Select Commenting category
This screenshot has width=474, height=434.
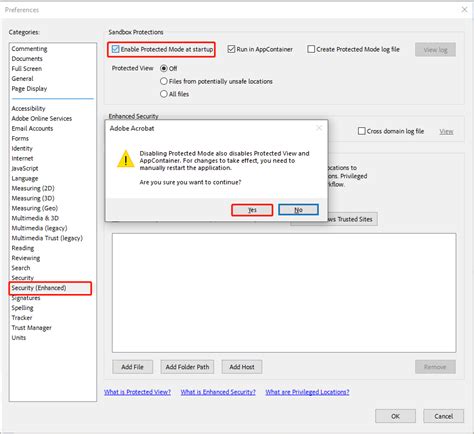coord(29,49)
